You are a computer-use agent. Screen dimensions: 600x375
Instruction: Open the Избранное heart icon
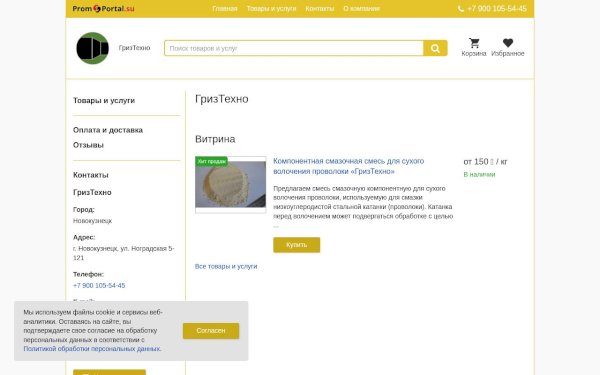click(x=508, y=43)
